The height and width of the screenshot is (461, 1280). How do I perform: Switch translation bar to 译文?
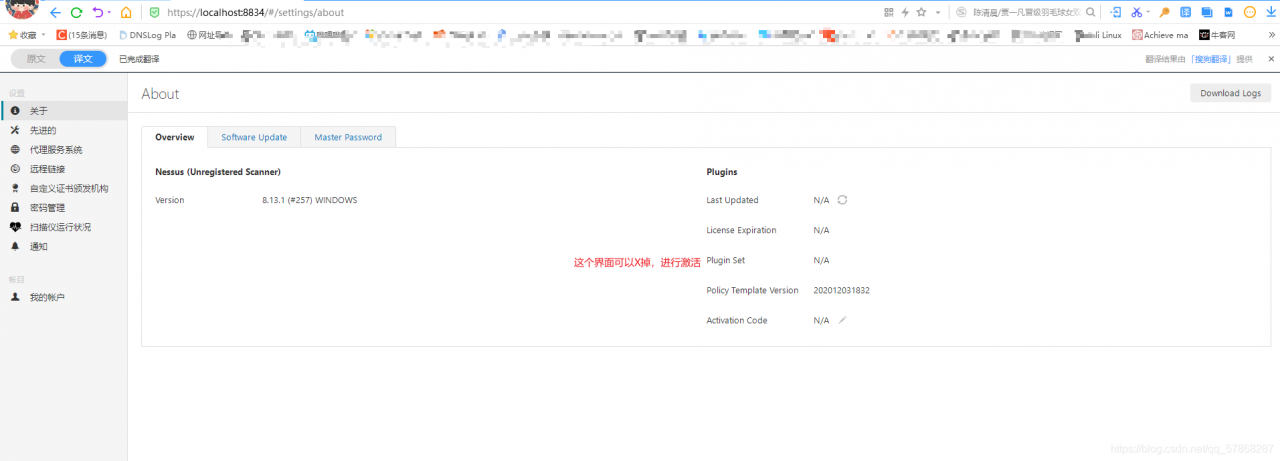83,59
